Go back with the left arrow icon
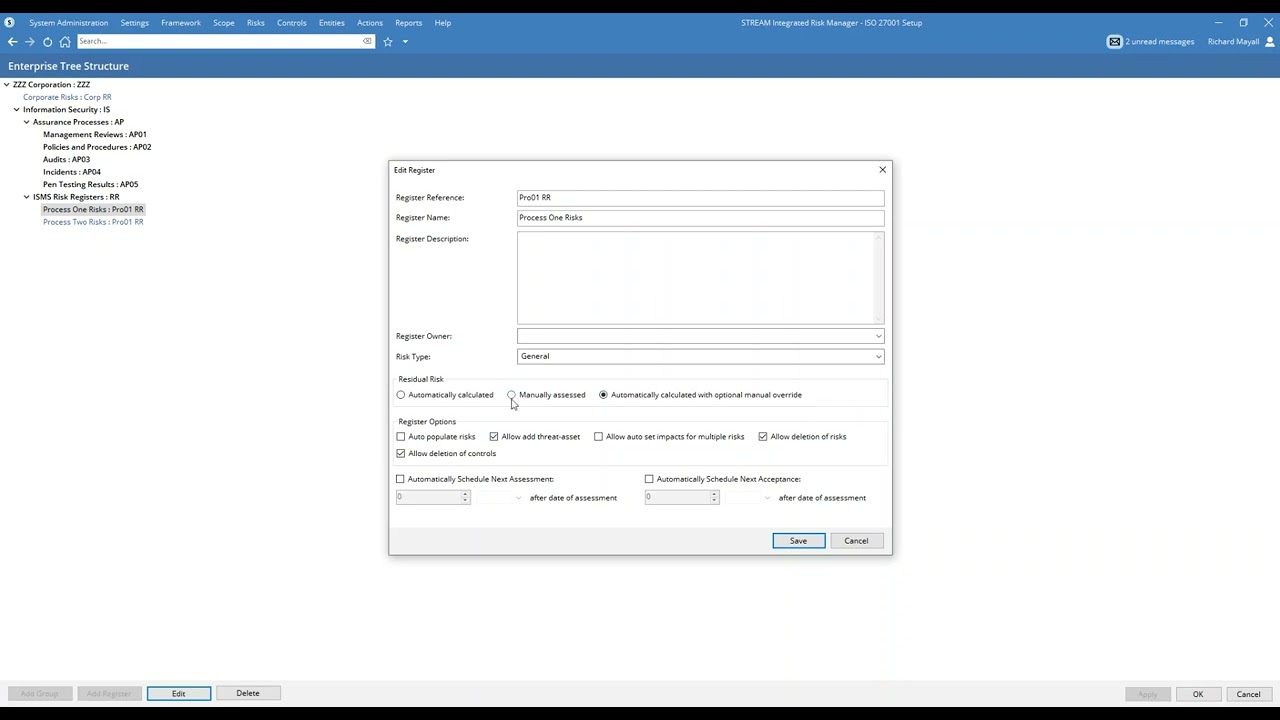This screenshot has height=720, width=1280. tap(12, 41)
